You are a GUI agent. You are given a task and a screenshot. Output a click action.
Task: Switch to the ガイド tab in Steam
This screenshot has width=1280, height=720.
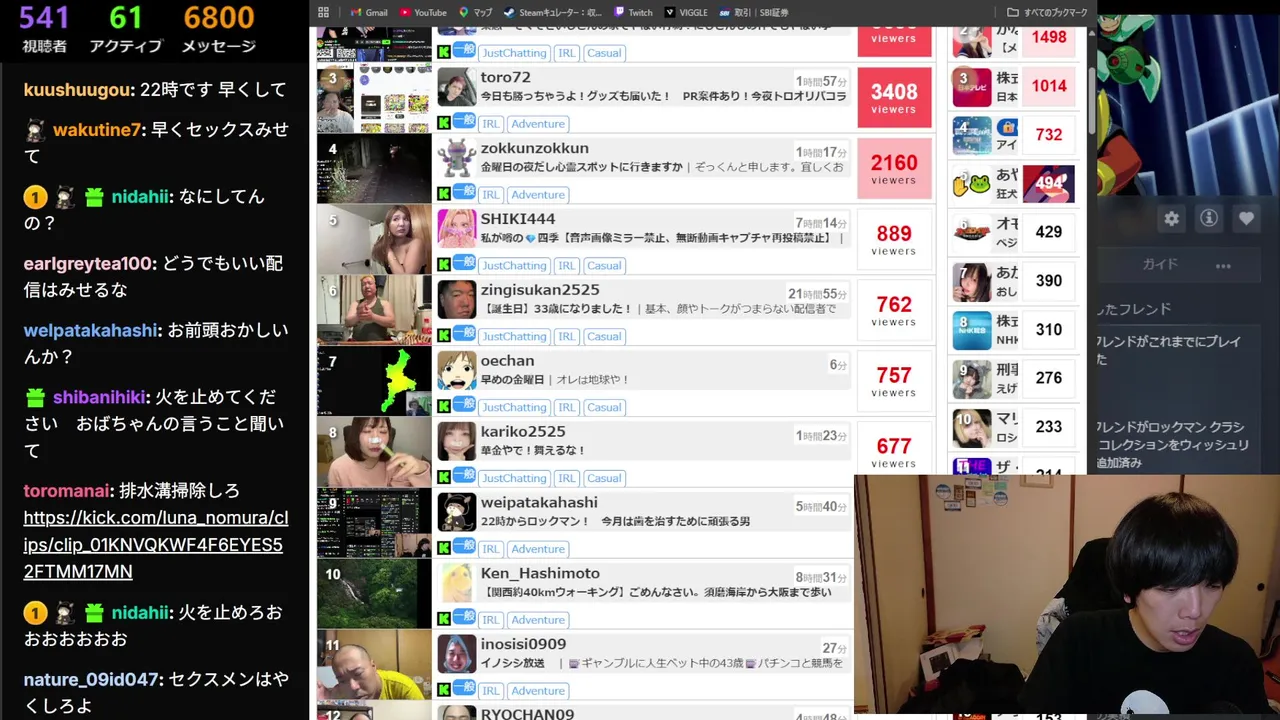tap(1160, 264)
